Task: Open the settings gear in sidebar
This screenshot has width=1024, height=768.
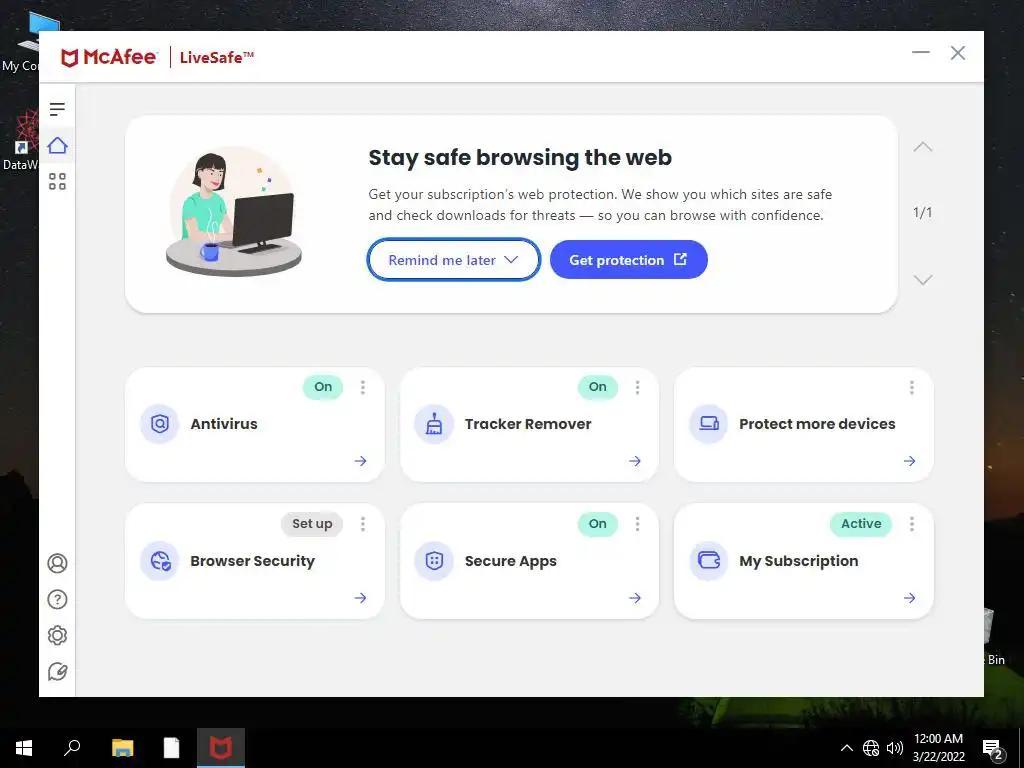Action: pyautogui.click(x=57, y=635)
